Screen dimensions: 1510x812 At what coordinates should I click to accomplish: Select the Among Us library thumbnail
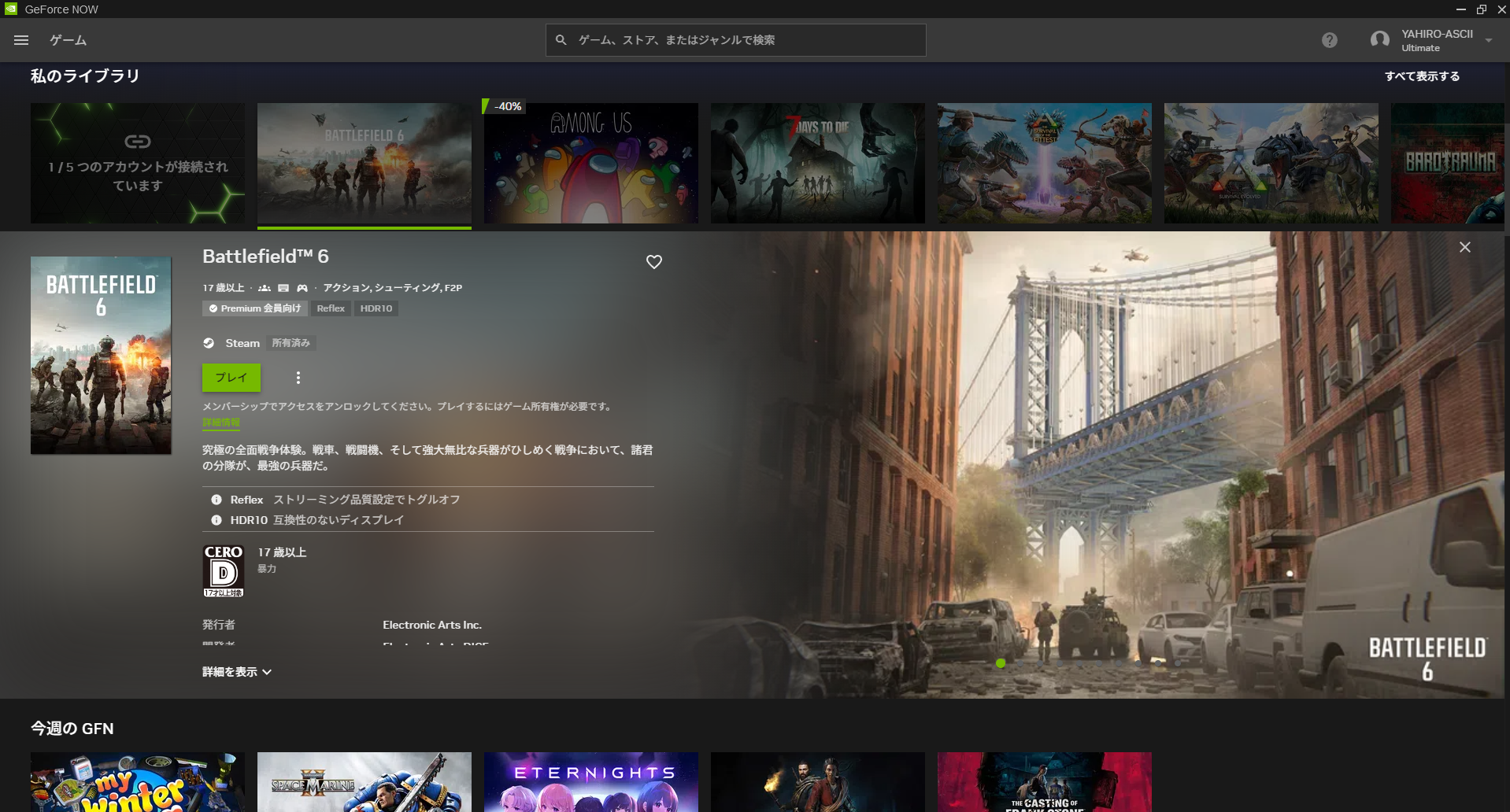click(591, 163)
